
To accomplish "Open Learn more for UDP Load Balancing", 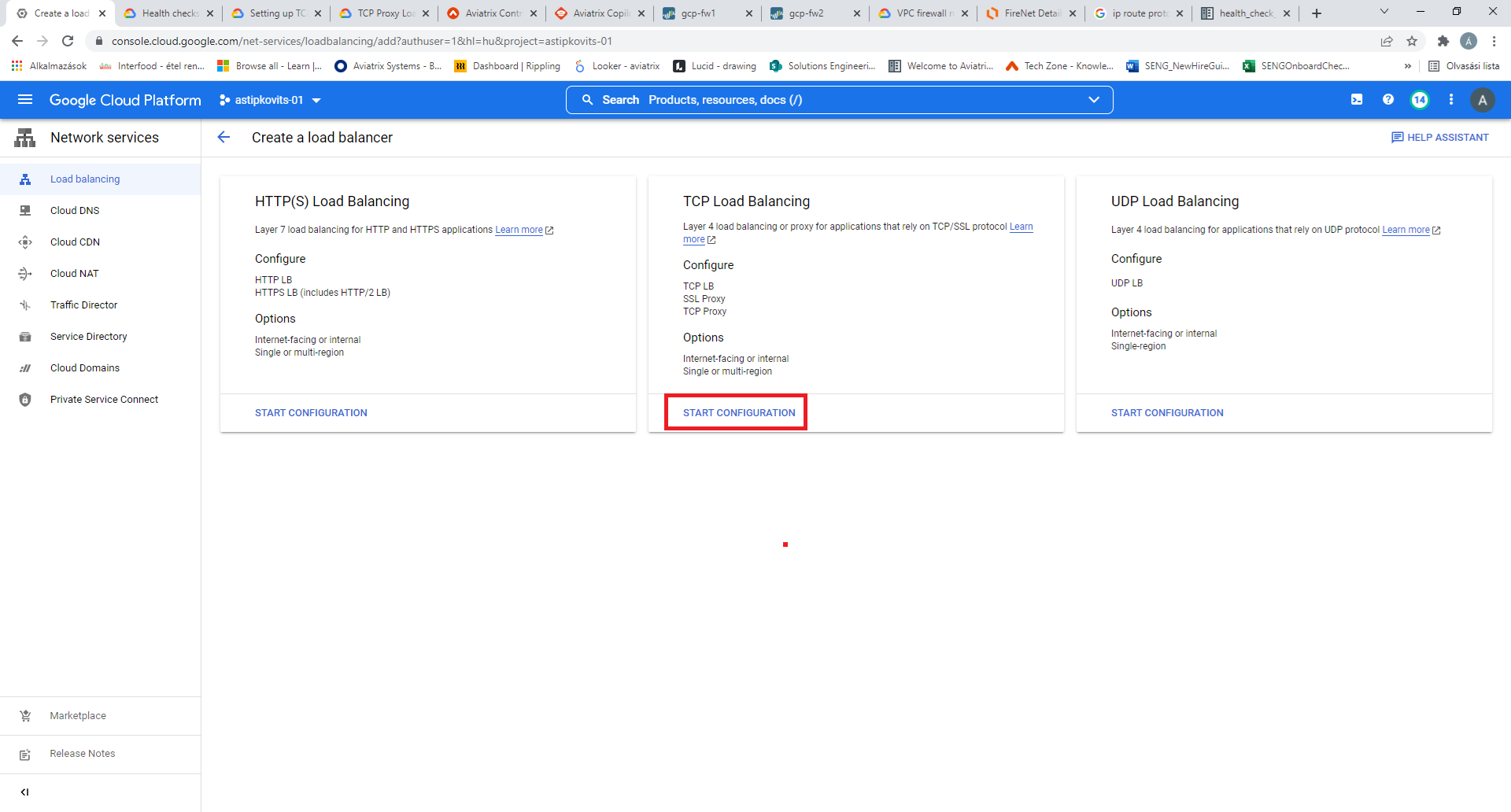I will coord(1406,230).
